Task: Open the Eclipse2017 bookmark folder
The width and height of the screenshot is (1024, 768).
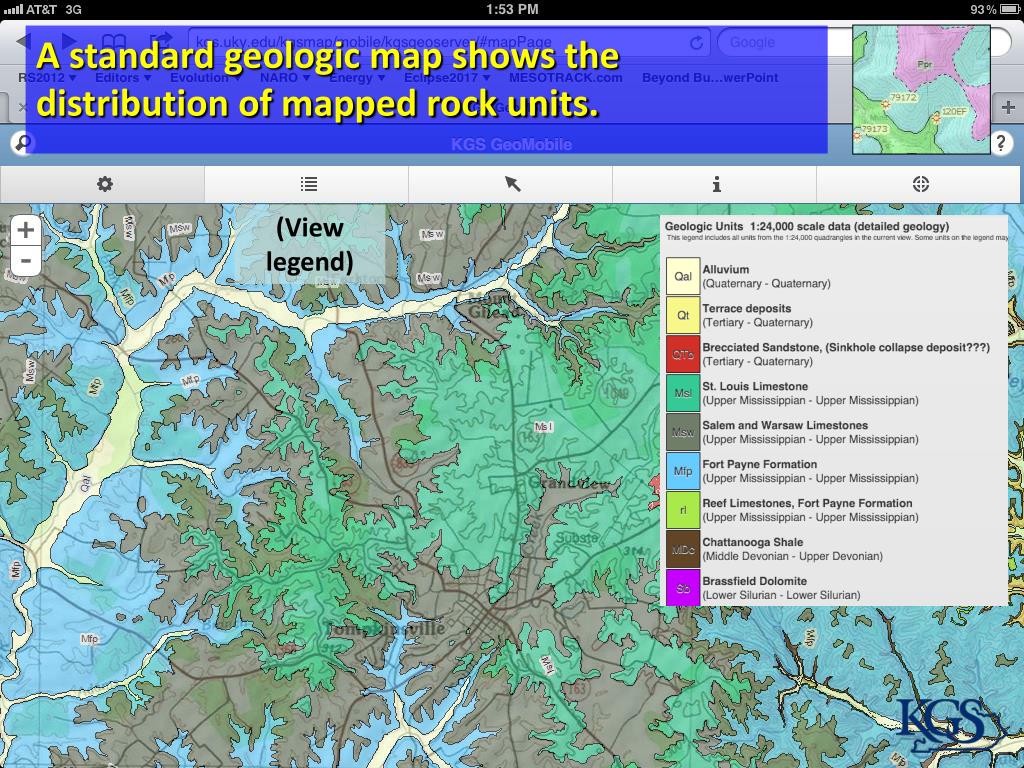Action: [446, 78]
